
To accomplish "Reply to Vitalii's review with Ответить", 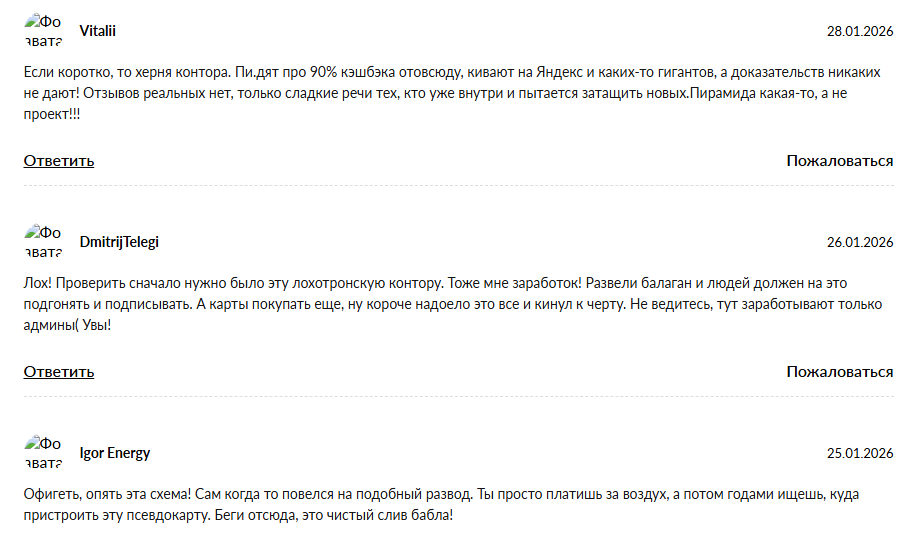I will tap(59, 160).
